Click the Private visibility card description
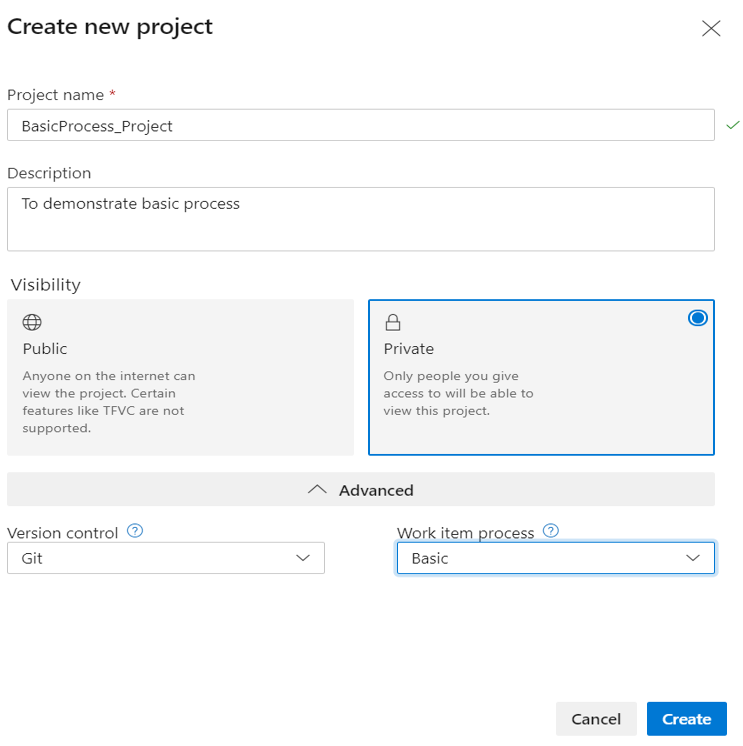 [458, 393]
